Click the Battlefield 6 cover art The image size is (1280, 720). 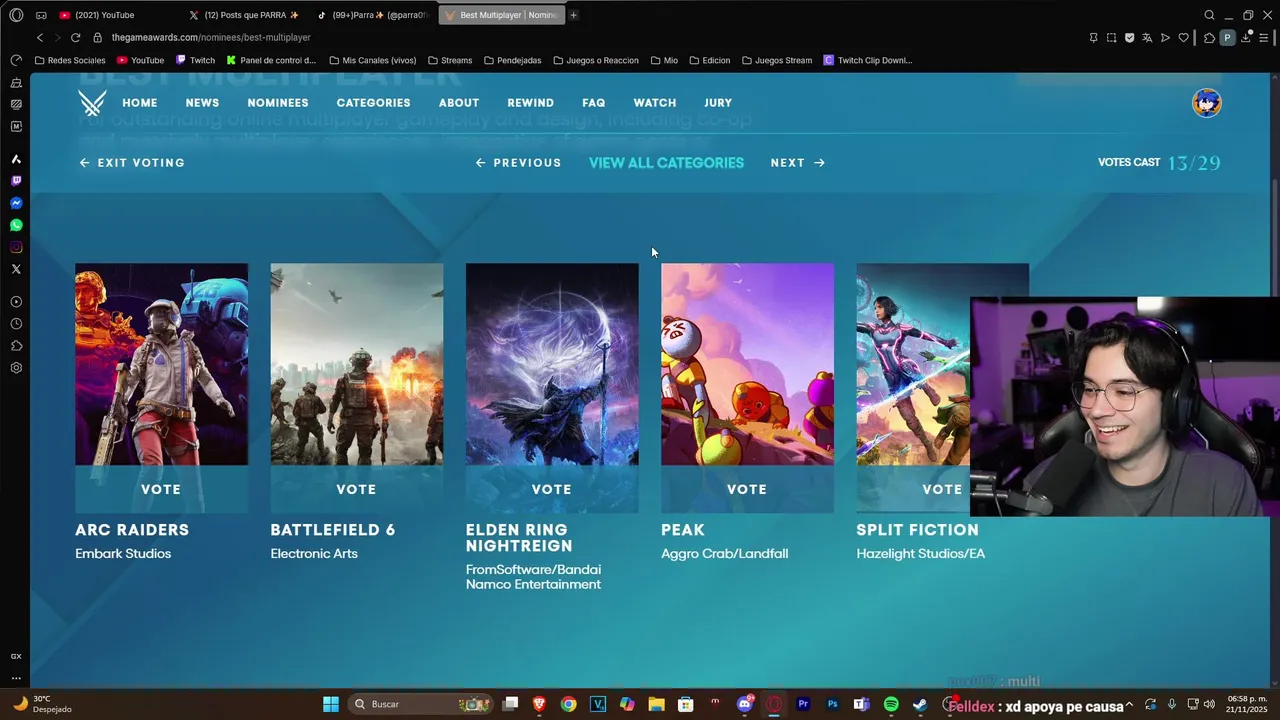pos(356,364)
